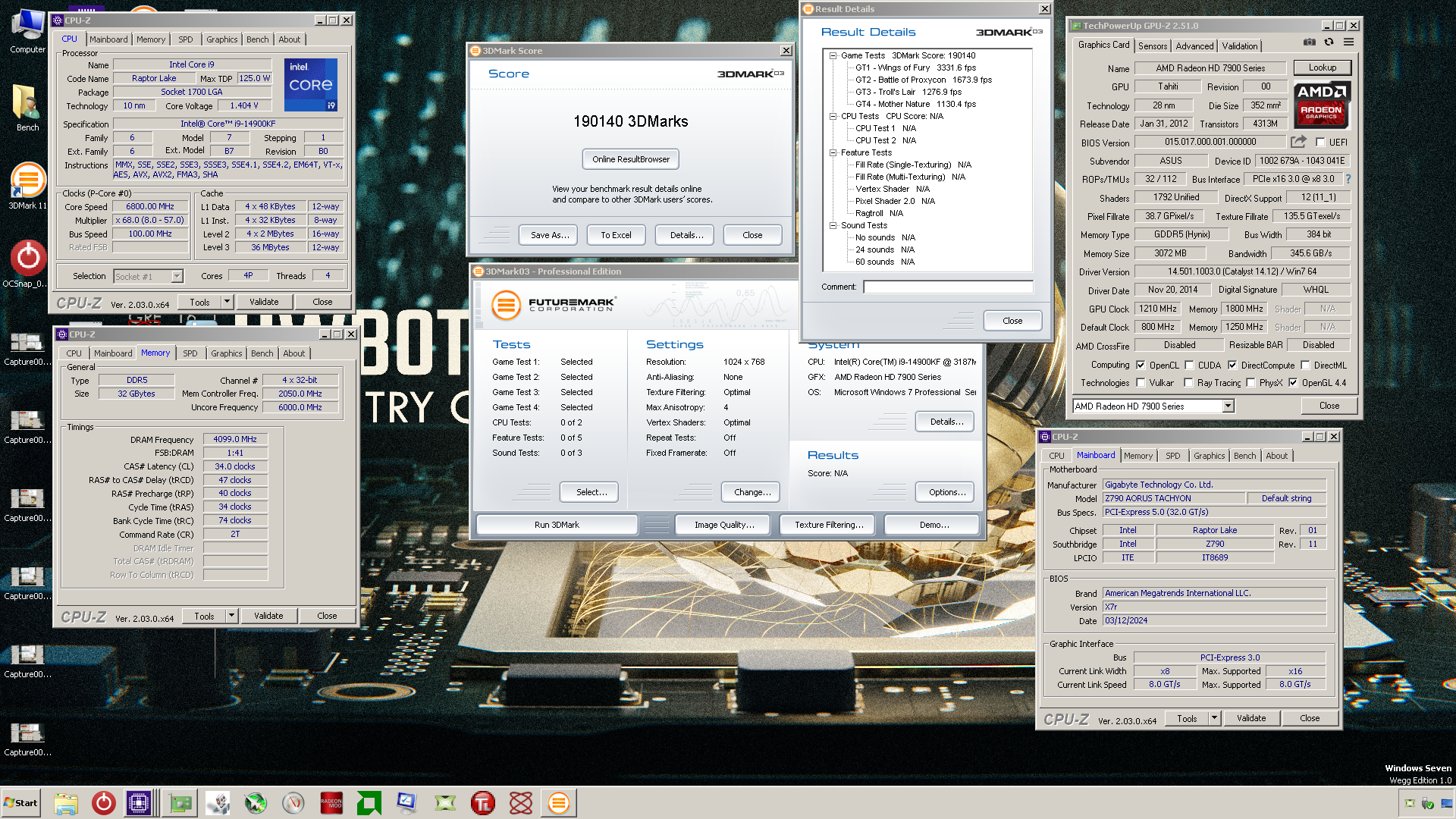
Task: Open Tools dropdown arrow in CPU-Z Memory window
Action: 231,616
